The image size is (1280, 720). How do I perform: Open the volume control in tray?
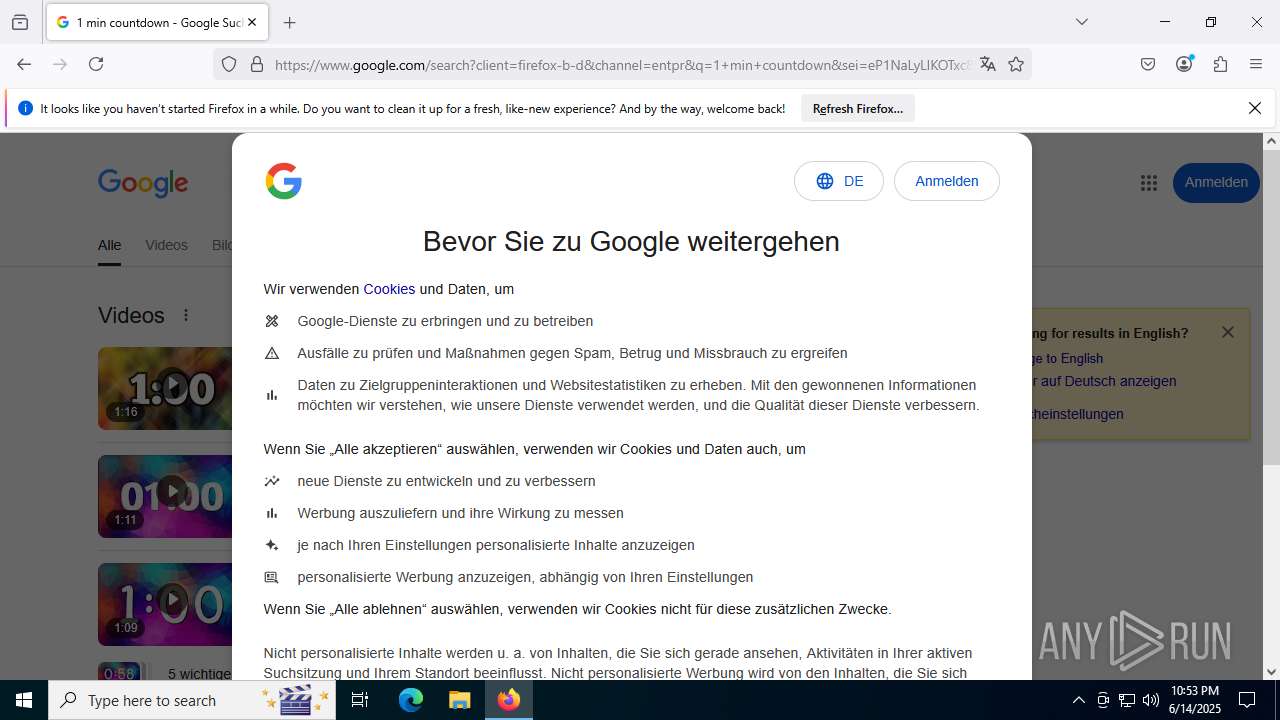(x=1151, y=700)
